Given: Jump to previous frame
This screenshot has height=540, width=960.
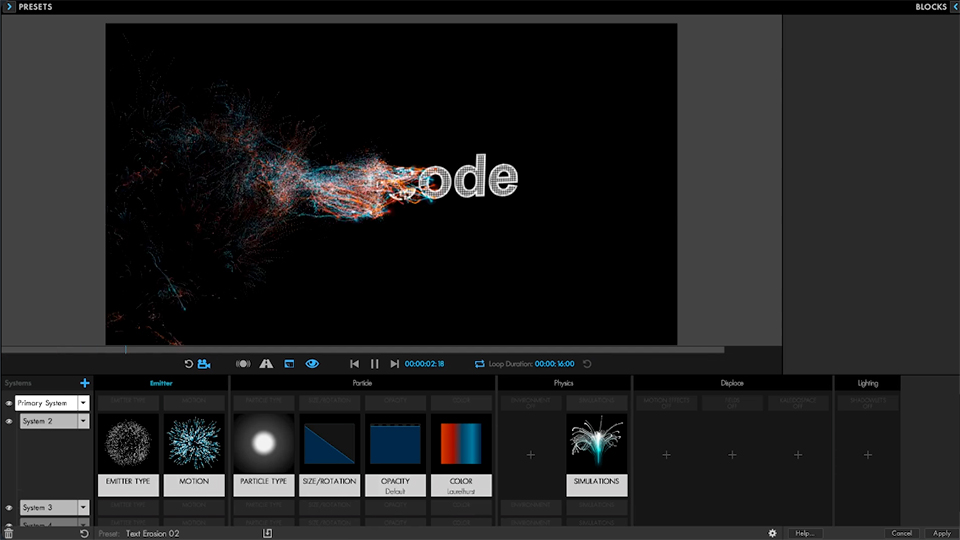Looking at the screenshot, I should pos(354,364).
